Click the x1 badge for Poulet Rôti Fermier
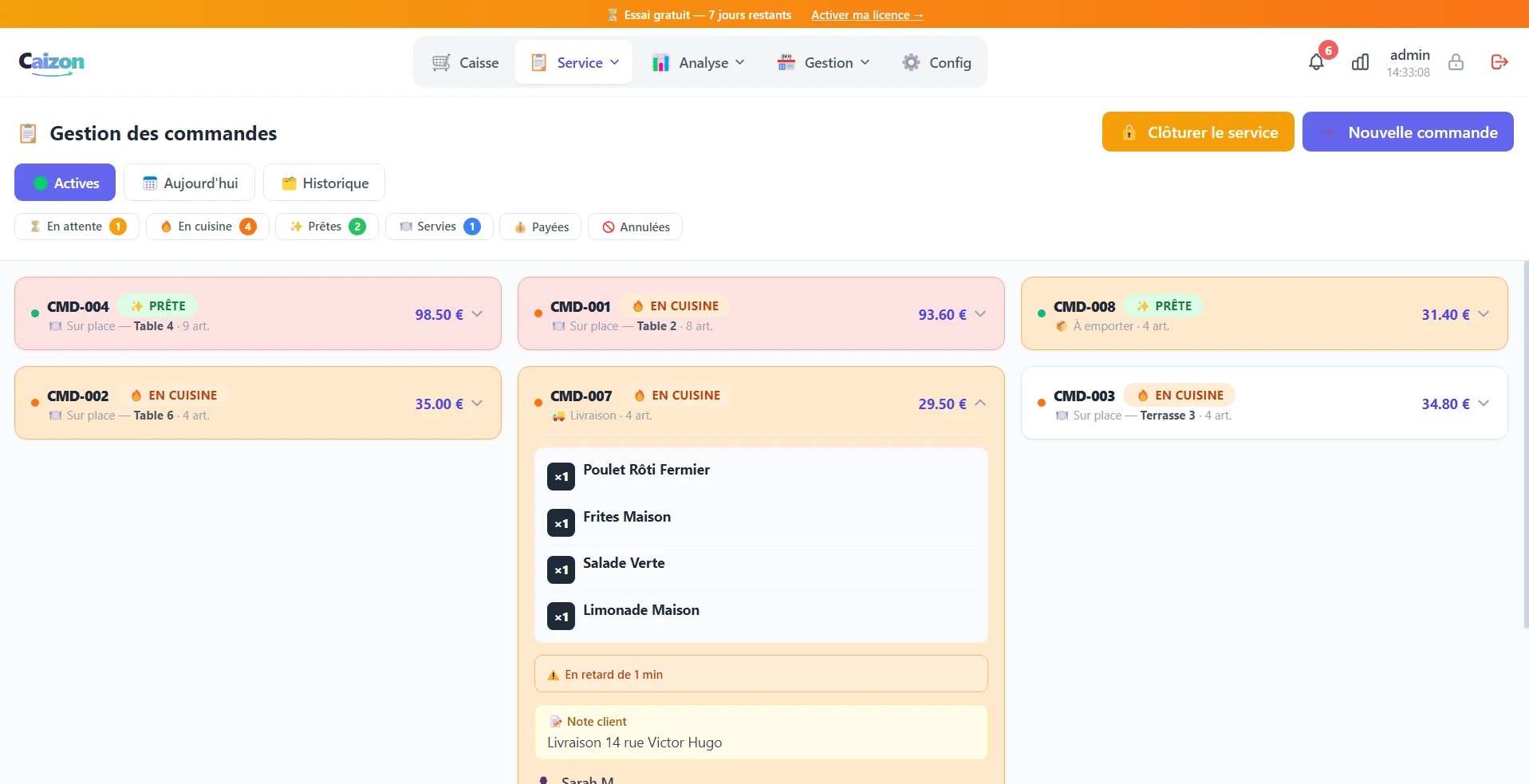 tap(561, 477)
